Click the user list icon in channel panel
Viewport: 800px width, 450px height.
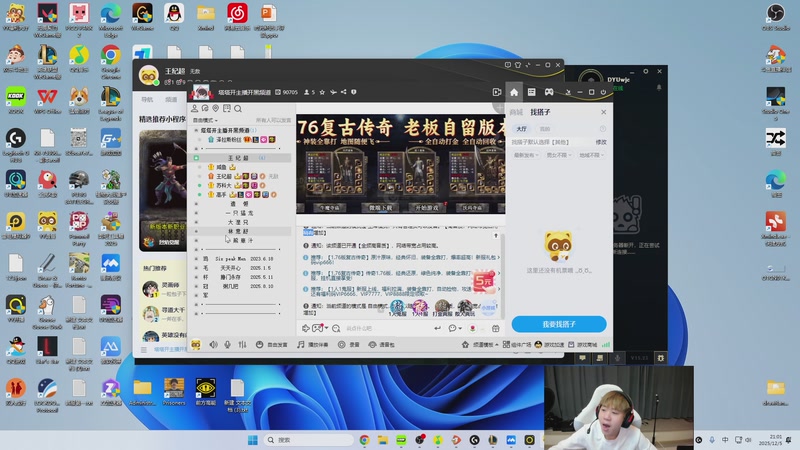(194, 109)
